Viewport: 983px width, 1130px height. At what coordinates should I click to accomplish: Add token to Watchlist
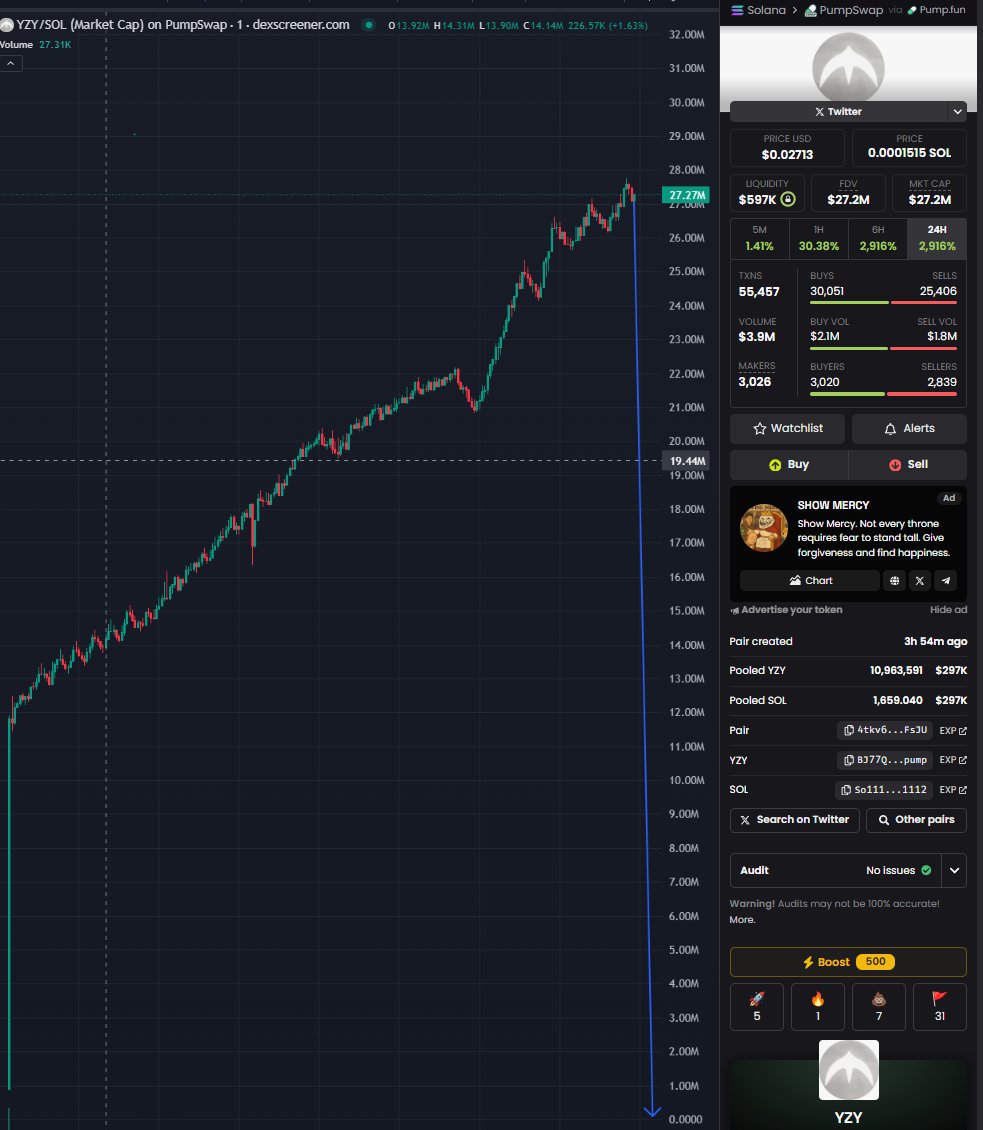pos(787,428)
